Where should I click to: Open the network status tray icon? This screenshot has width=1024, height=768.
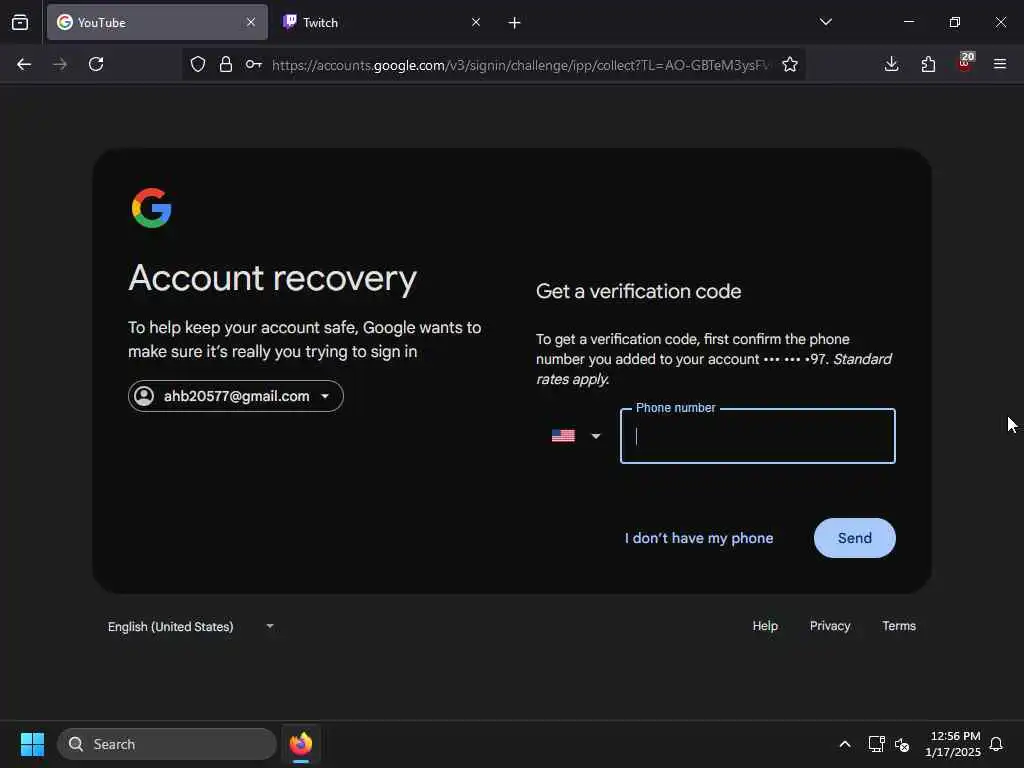tap(876, 744)
